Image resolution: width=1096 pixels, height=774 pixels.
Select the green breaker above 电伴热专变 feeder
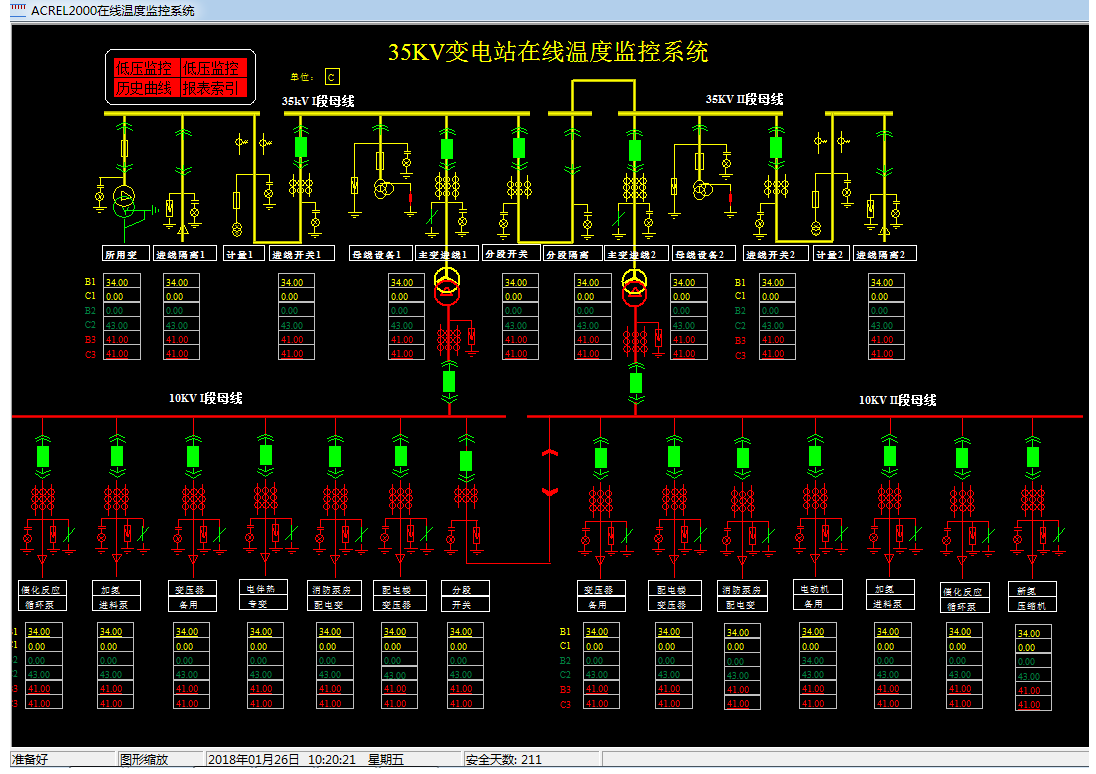tap(266, 456)
